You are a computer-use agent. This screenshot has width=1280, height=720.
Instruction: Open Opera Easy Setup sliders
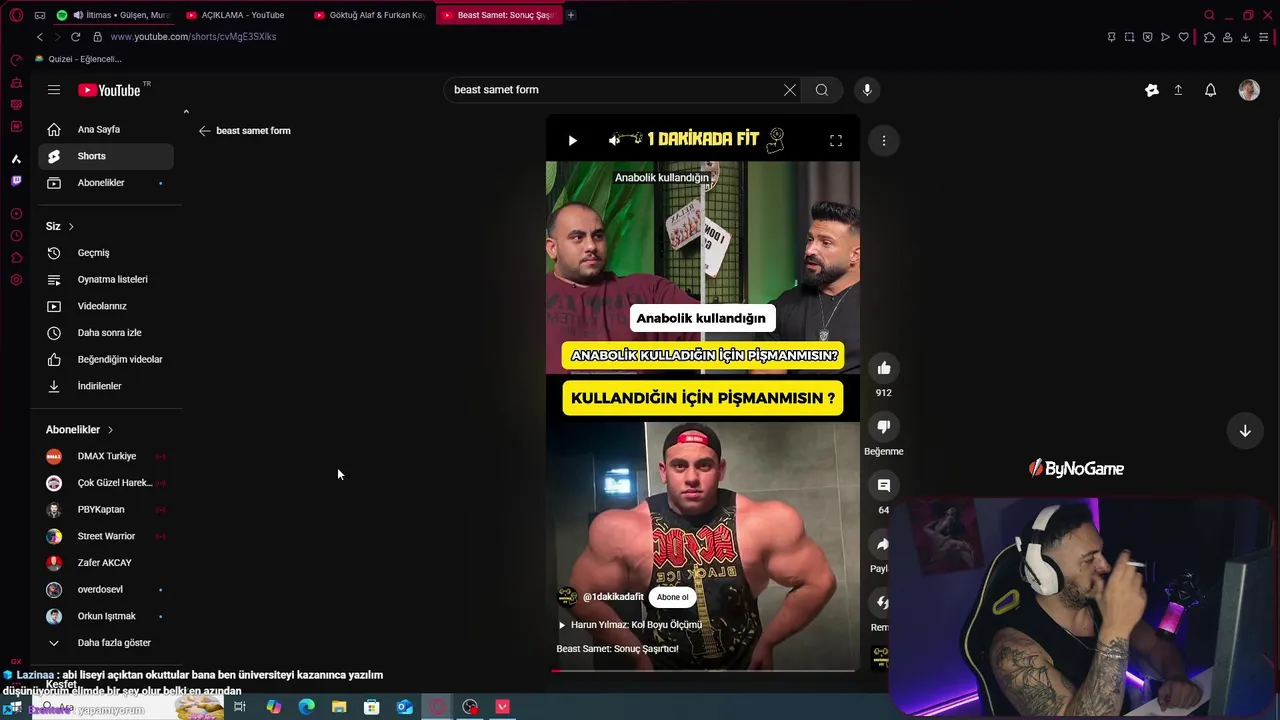click(x=1264, y=37)
